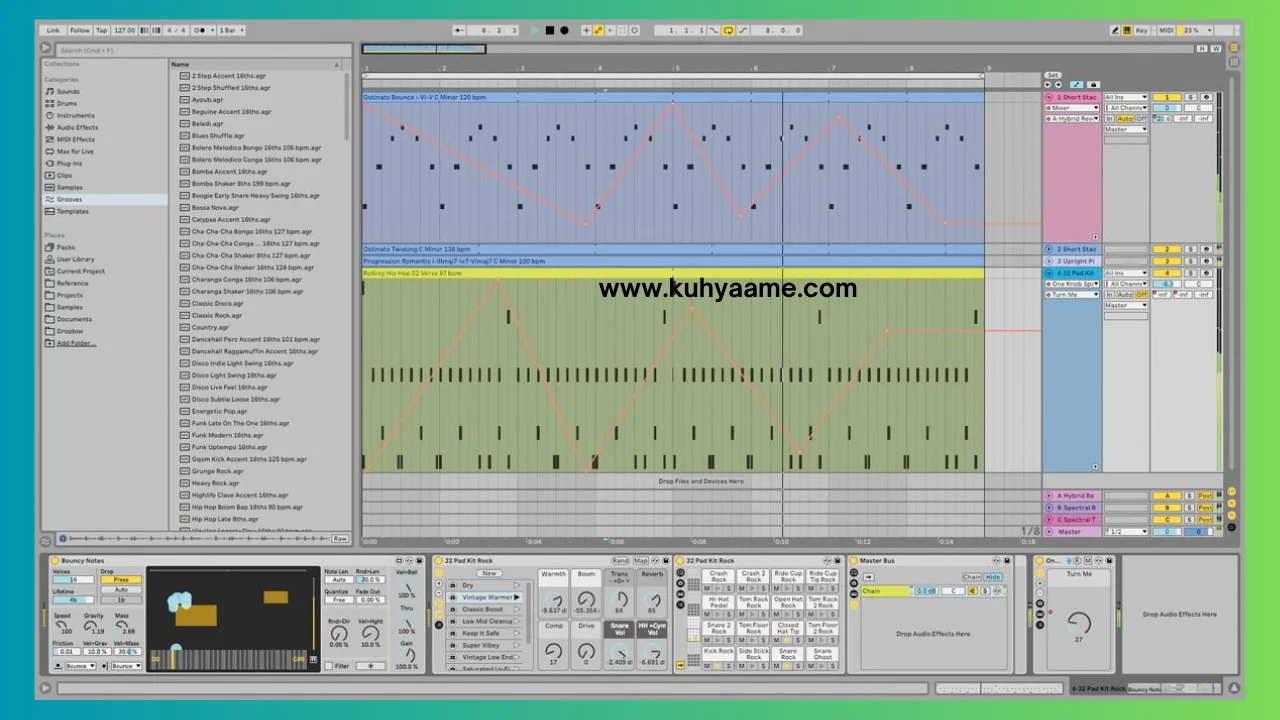Adjust the Turn Me knob
This screenshot has width=1280, height=720.
pyautogui.click(x=1079, y=623)
